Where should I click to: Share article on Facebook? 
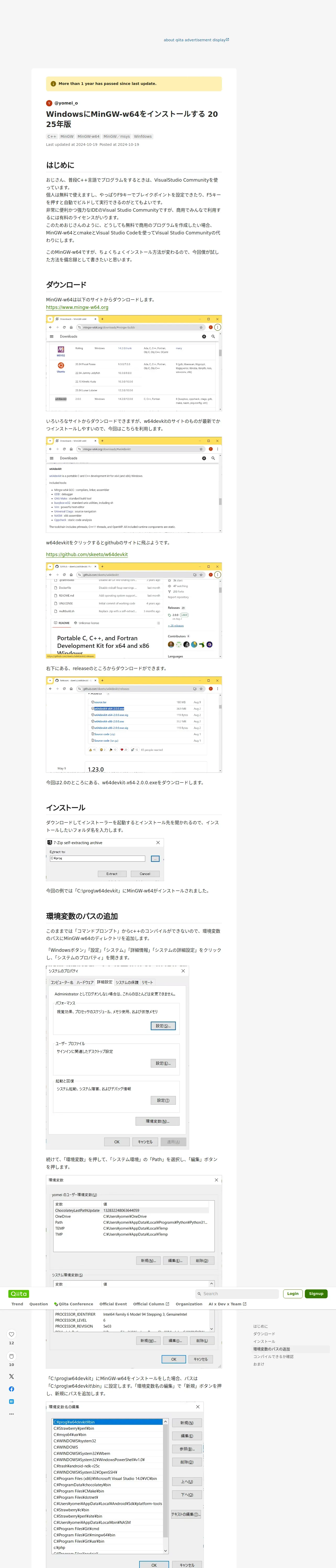coord(11,1389)
